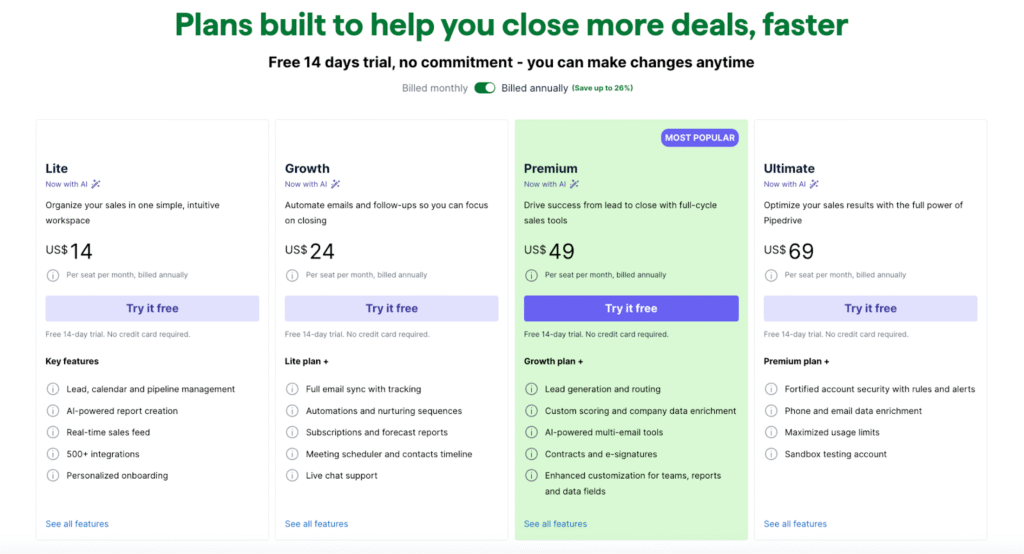
Task: Click info icon for Full email sync with tracking
Action: pyautogui.click(x=292, y=389)
